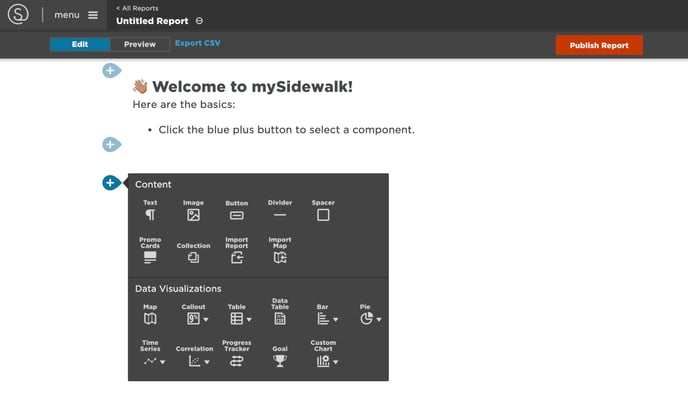The width and height of the screenshot is (688, 417).
Task: Add a Pie chart visualization
Action: [x=366, y=314]
